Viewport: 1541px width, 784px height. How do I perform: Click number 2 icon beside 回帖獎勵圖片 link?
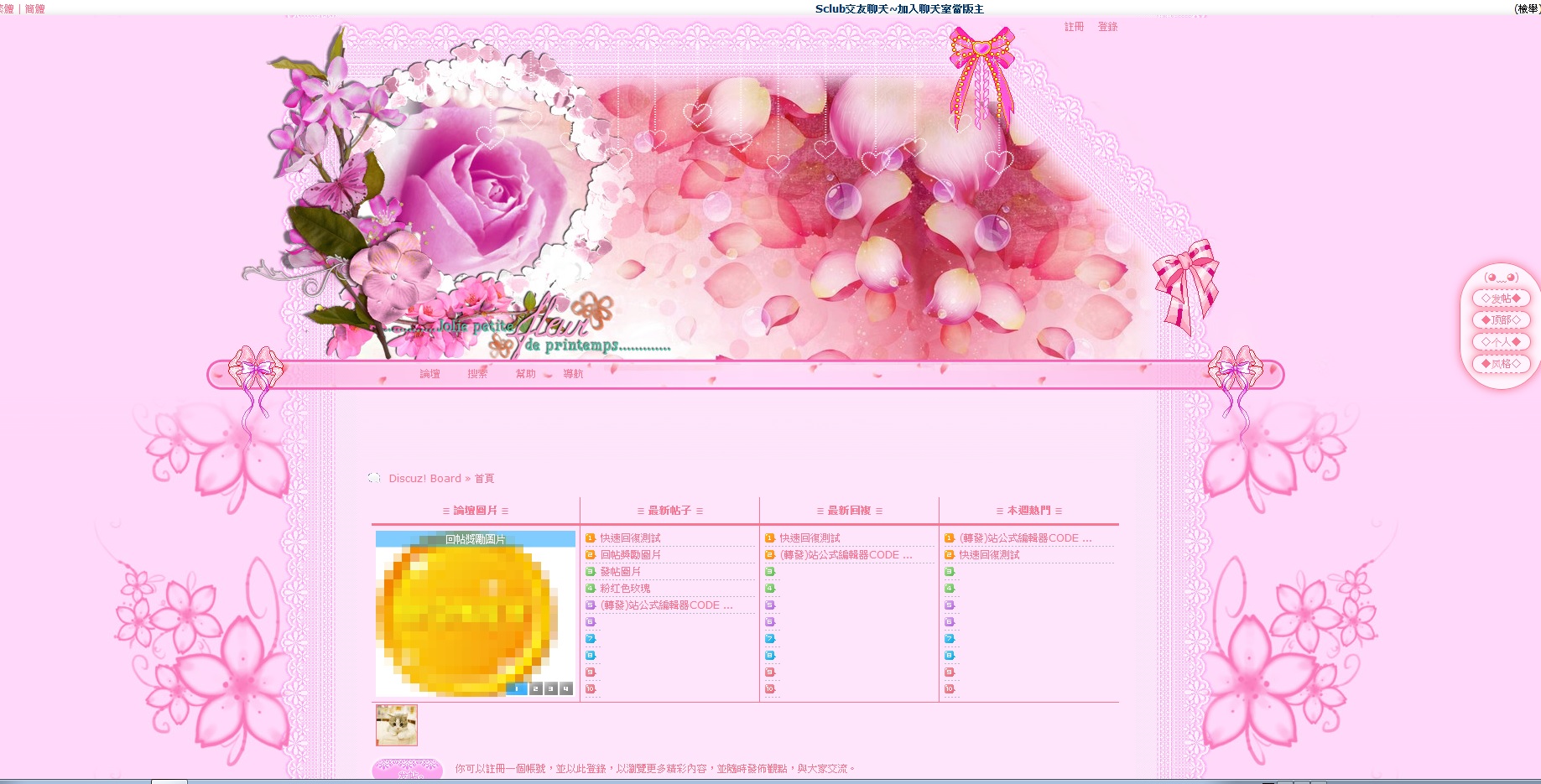(x=591, y=555)
